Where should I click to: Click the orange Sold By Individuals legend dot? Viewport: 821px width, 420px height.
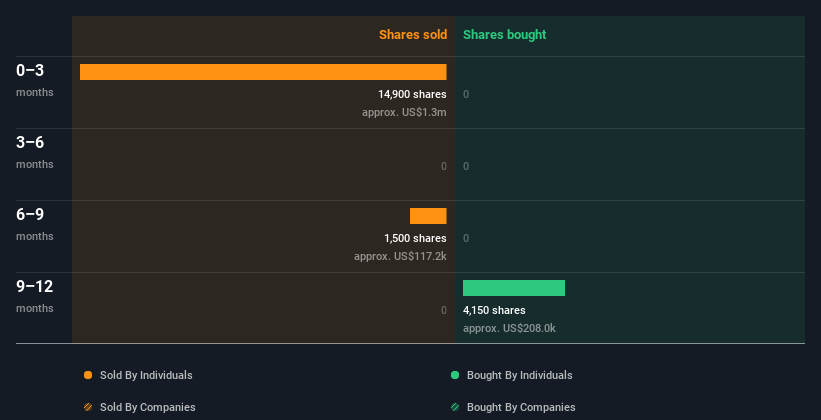88,375
